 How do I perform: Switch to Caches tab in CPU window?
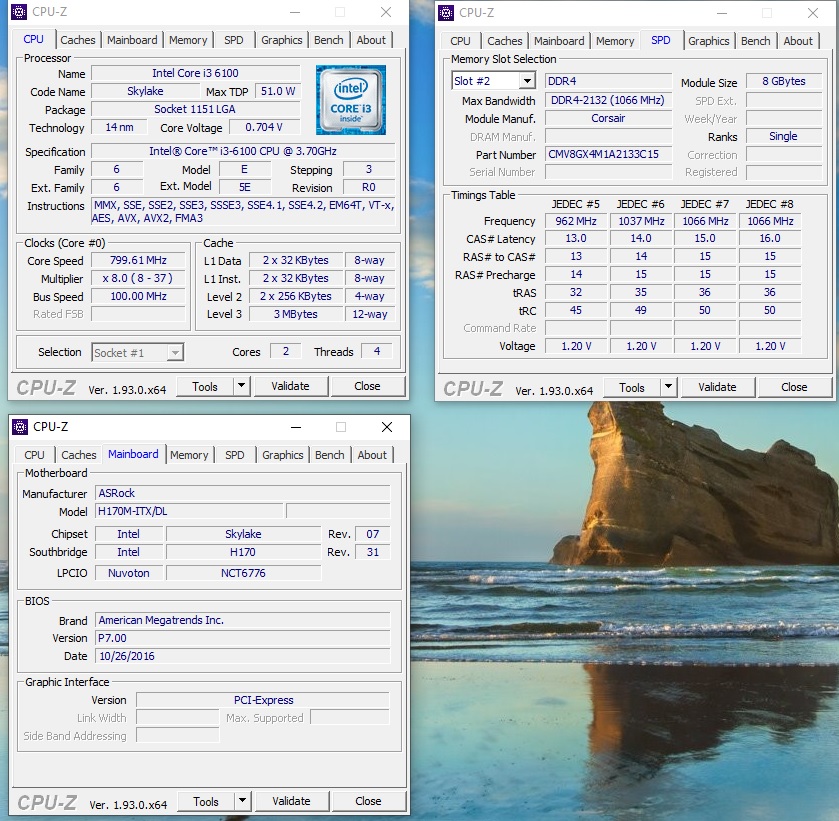(x=78, y=40)
